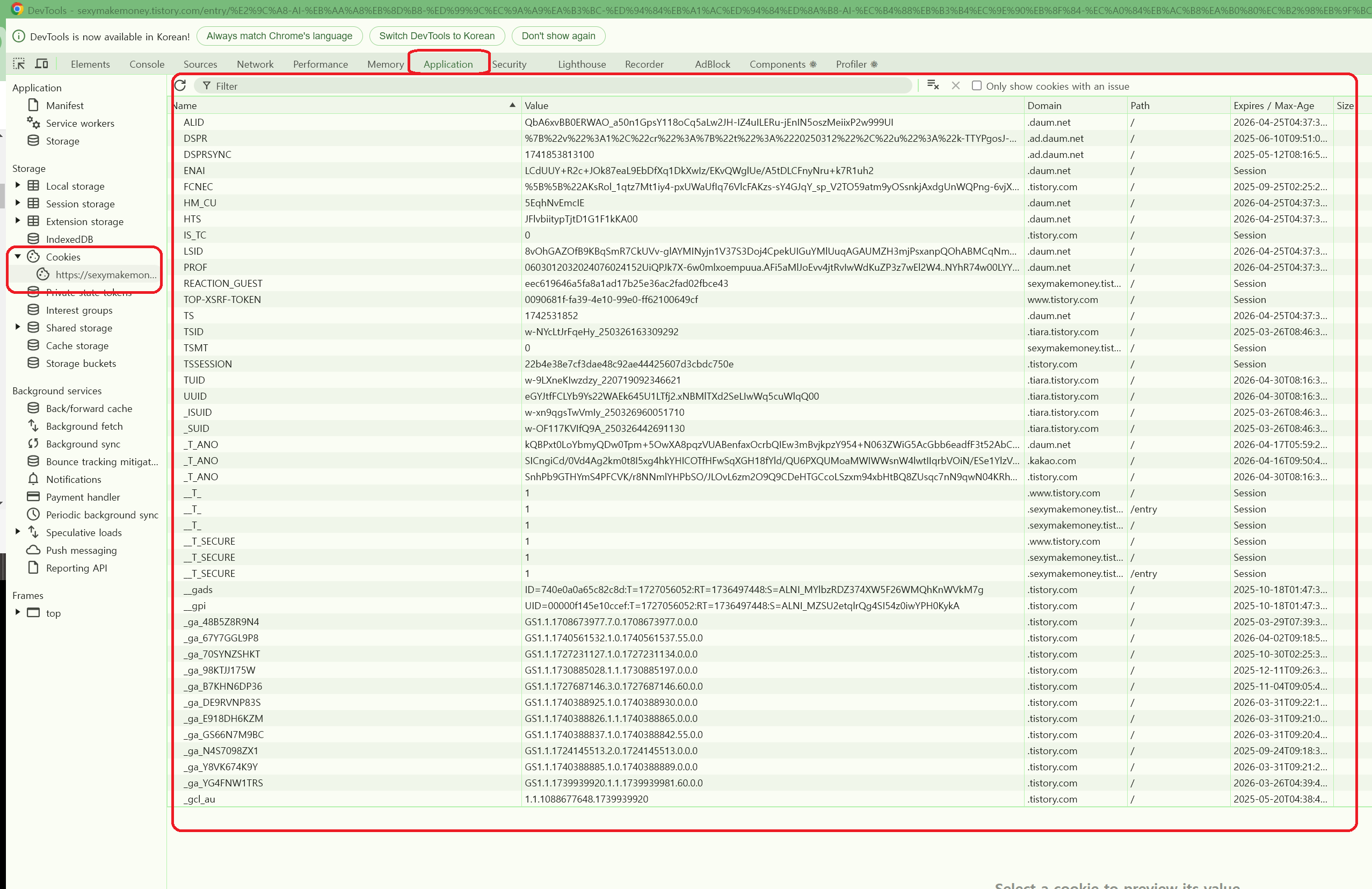Open the Manifest item
Viewport: 1372px width, 889px height.
pyautogui.click(x=64, y=105)
